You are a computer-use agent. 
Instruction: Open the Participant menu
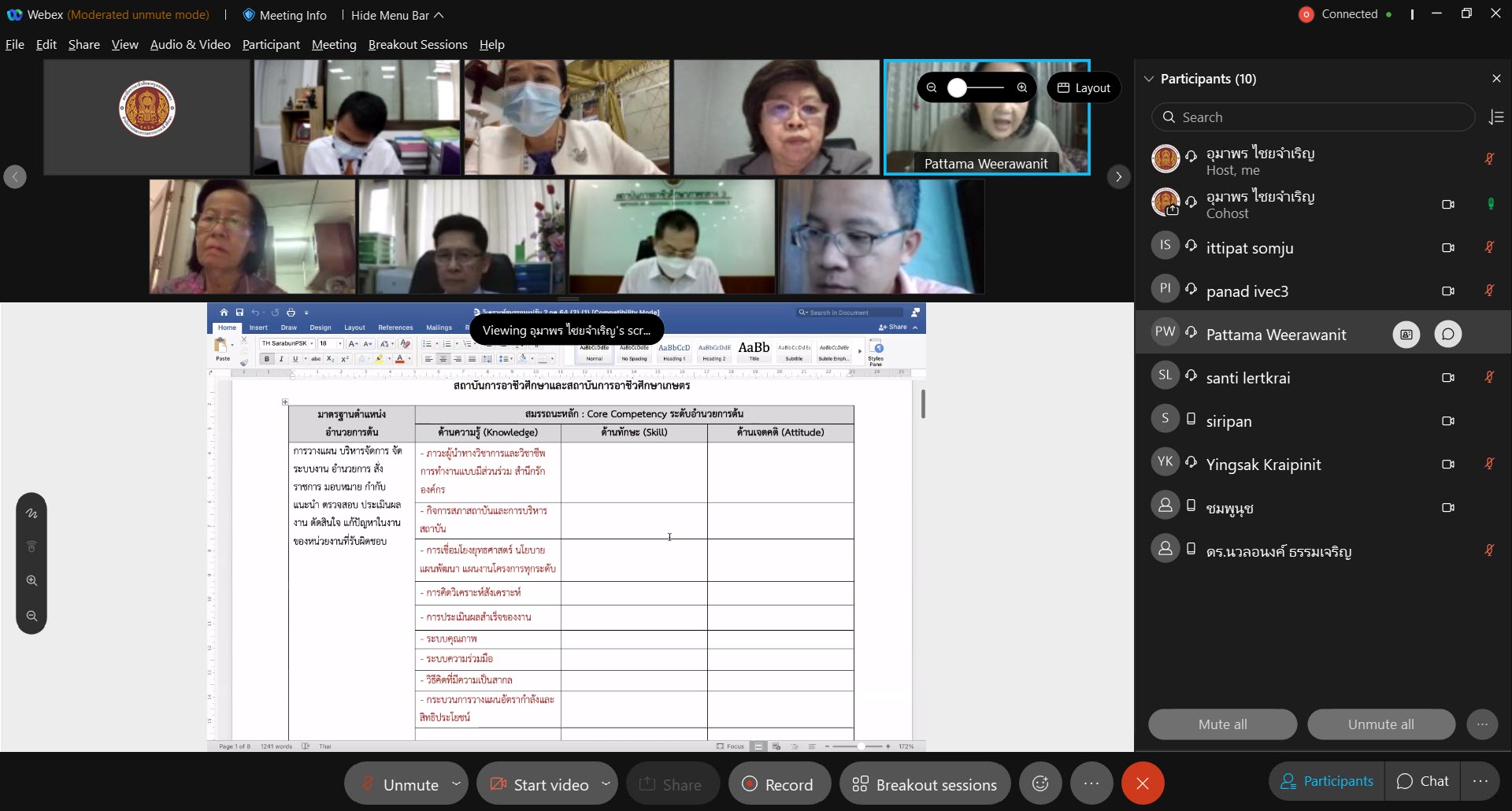pos(271,45)
